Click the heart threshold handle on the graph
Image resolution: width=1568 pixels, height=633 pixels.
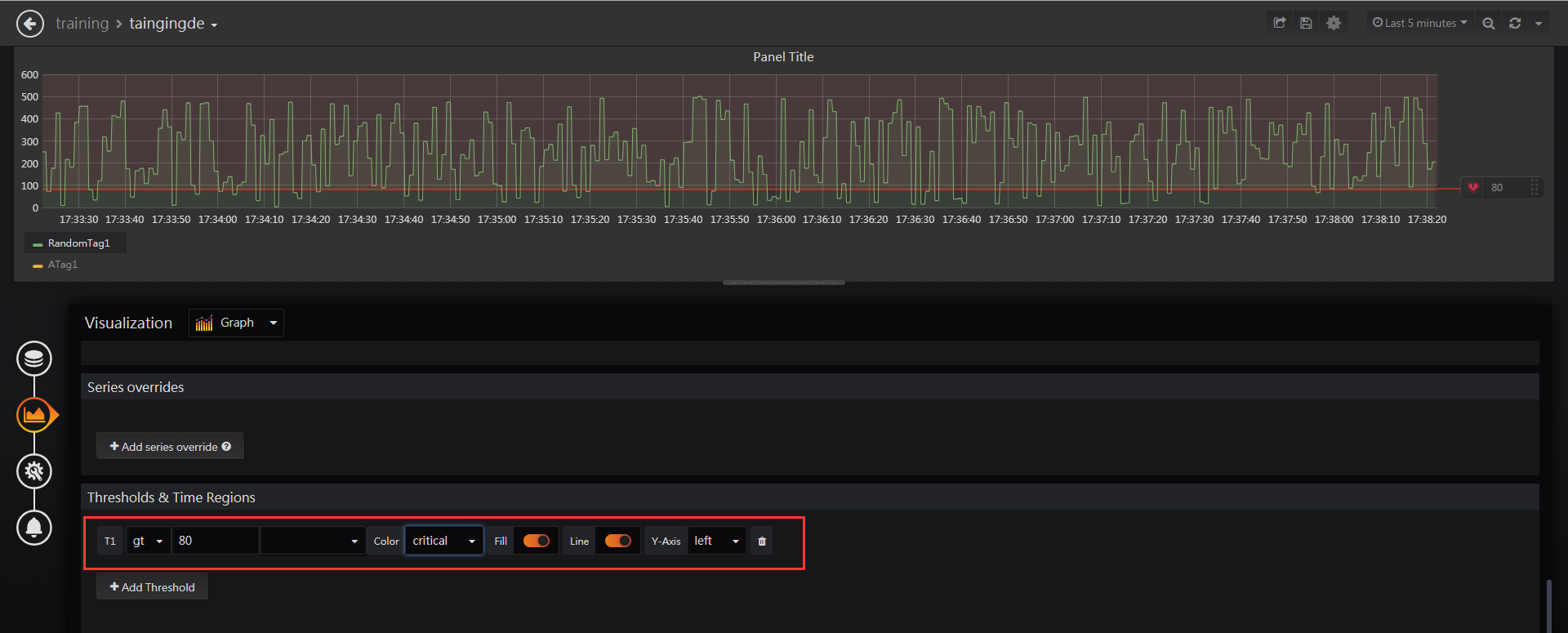(x=1473, y=188)
